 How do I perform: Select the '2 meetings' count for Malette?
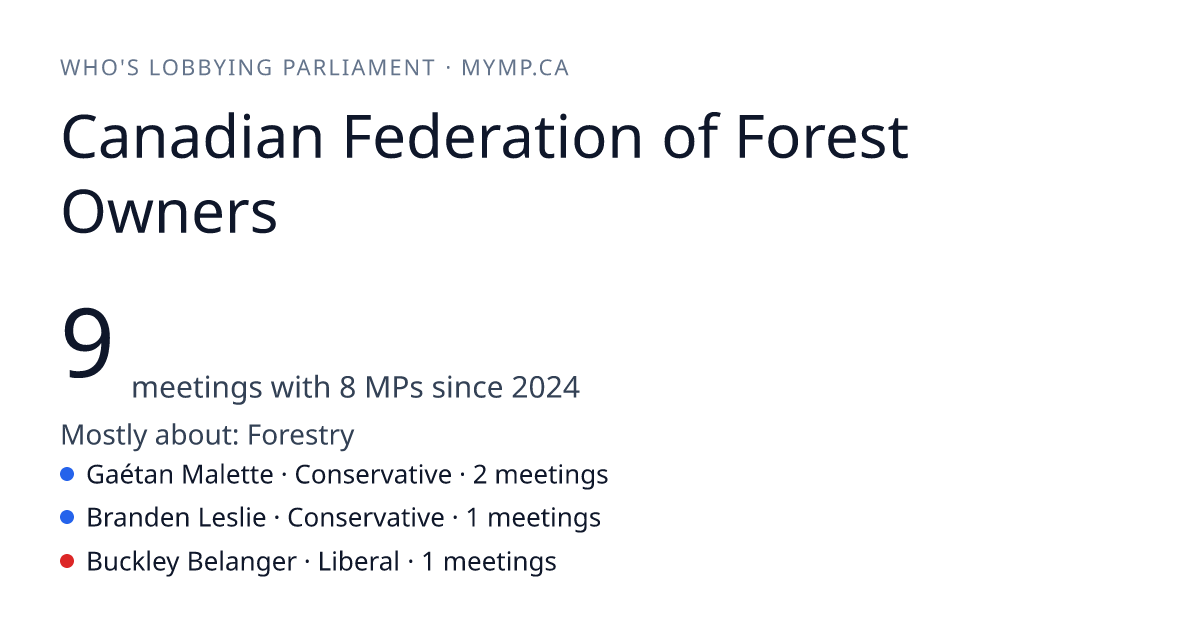541,474
